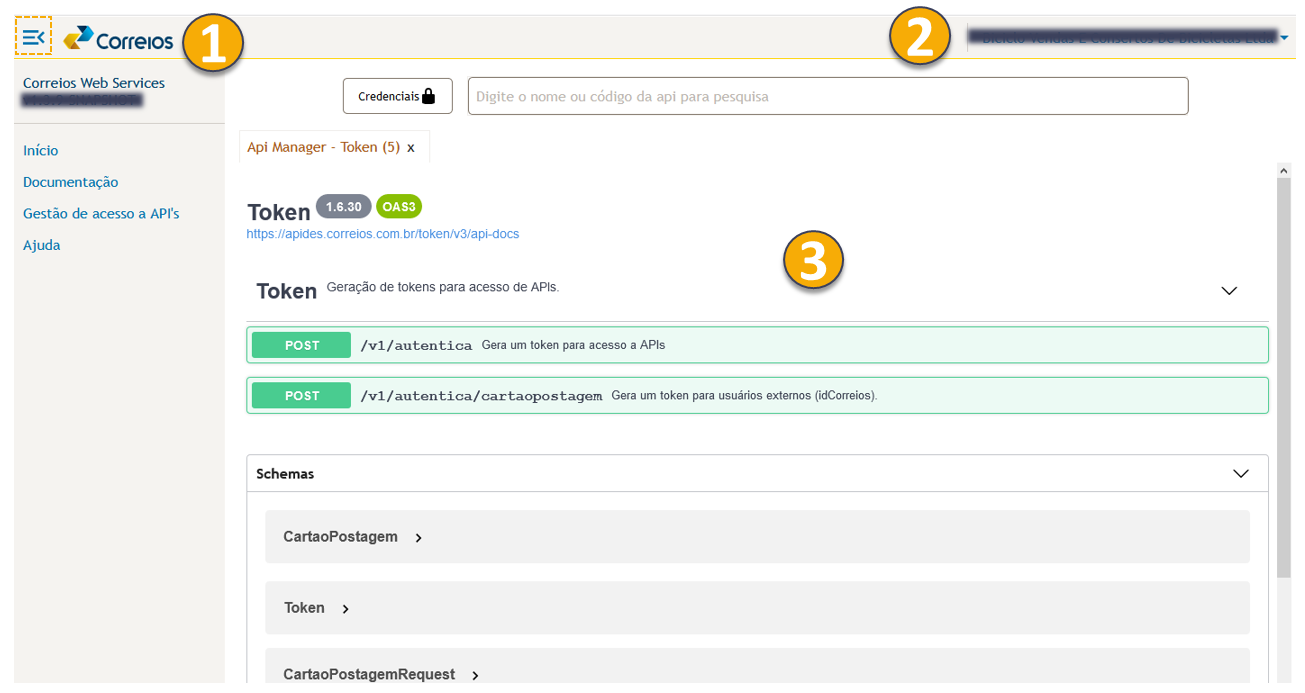The height and width of the screenshot is (693, 1305).
Task: Collapse the sidebar with the hamburger menu icon
Action: coord(34,38)
